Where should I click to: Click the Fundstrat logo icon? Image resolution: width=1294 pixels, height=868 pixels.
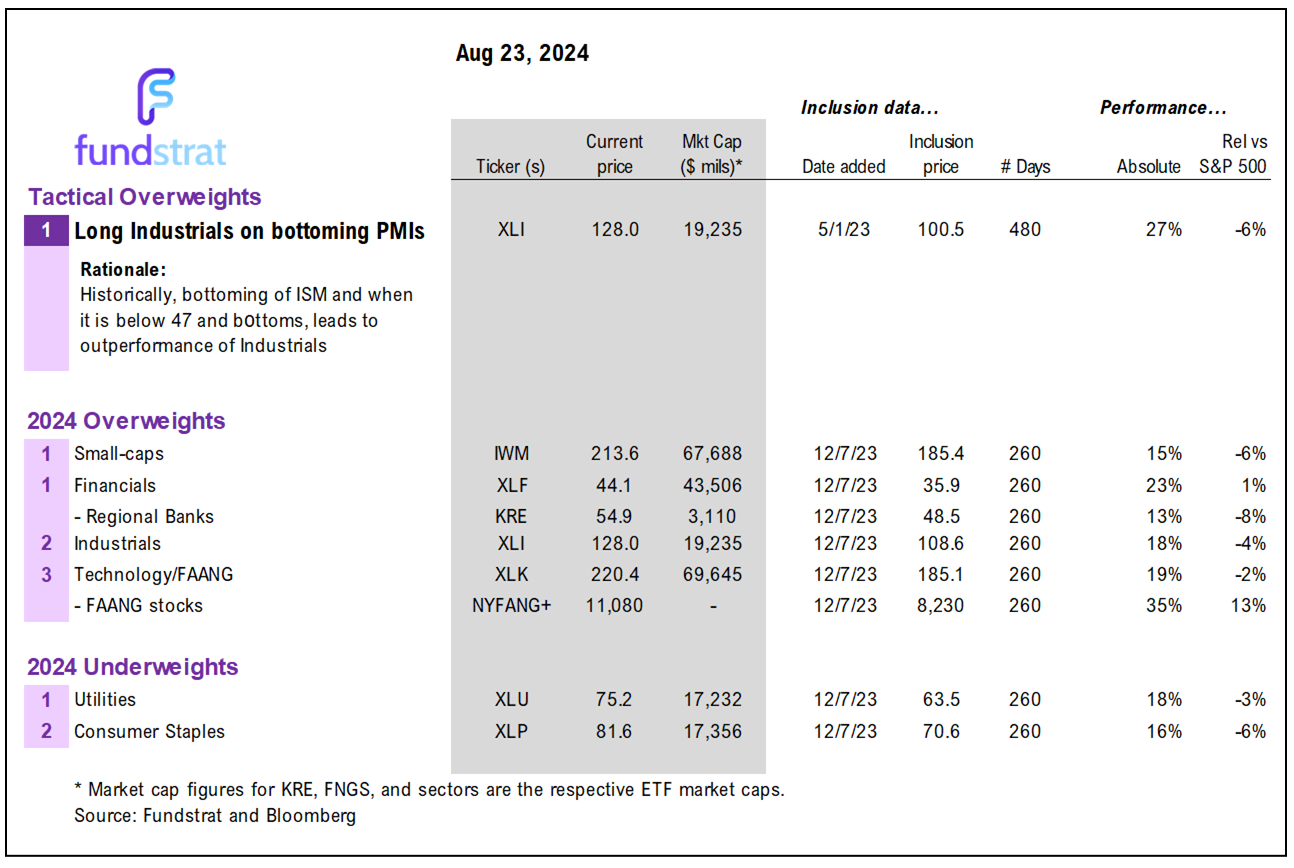(x=155, y=97)
